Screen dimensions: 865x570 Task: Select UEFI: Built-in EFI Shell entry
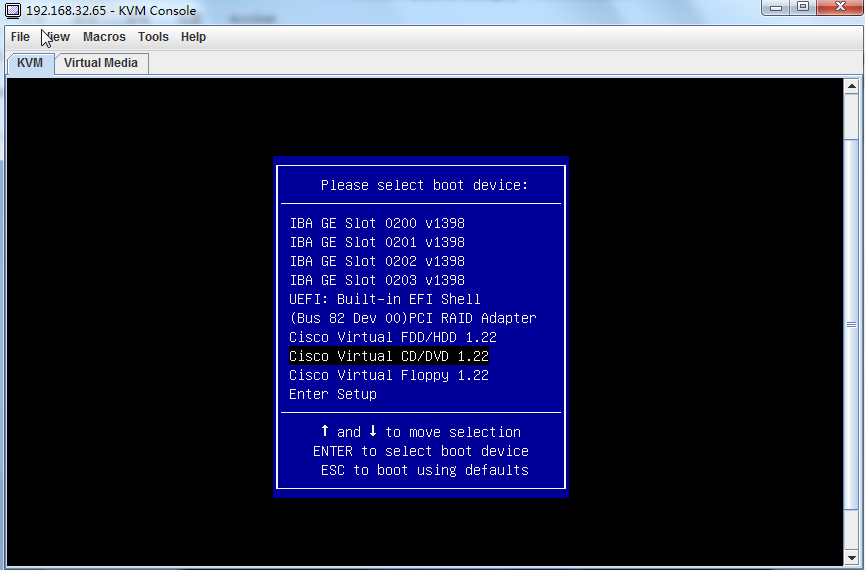click(x=385, y=299)
